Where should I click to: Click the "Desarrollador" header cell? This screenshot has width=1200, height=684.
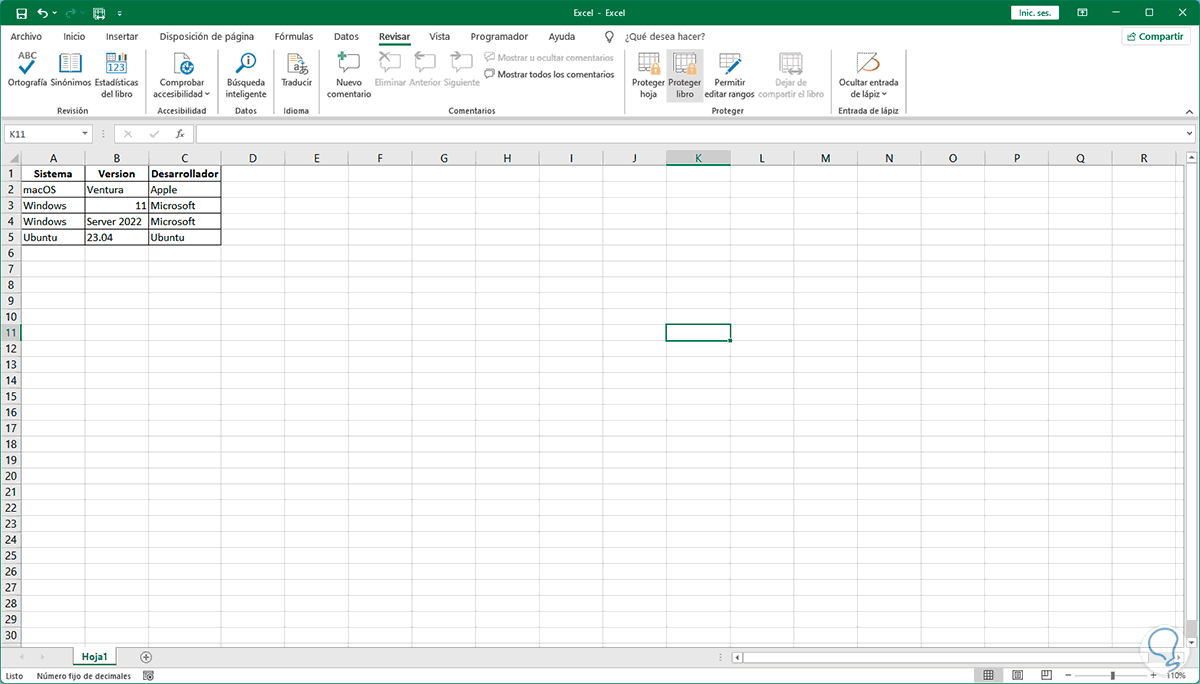(185, 173)
